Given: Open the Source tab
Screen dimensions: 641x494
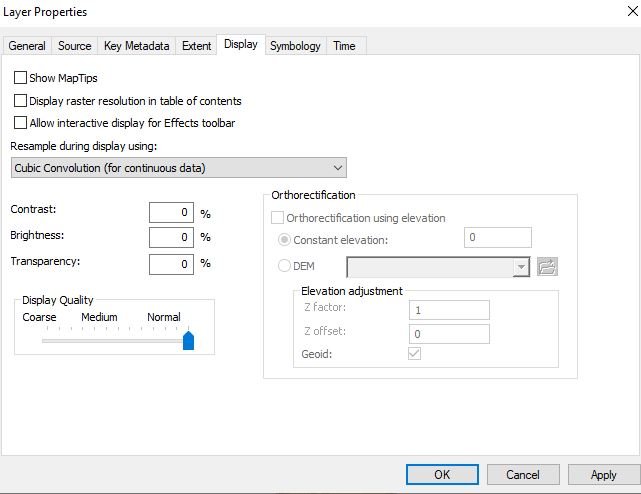Looking at the screenshot, I should coord(75,46).
